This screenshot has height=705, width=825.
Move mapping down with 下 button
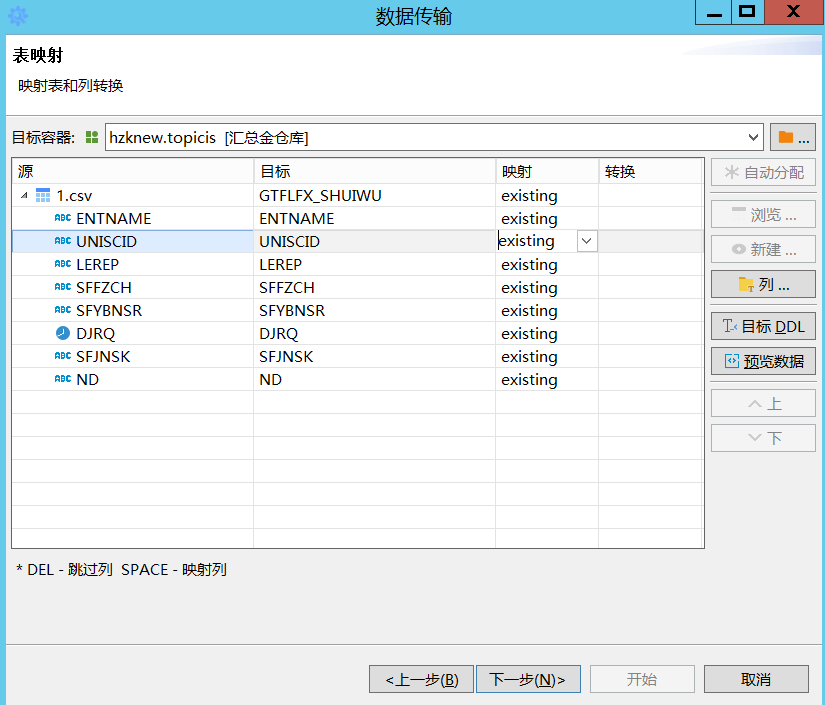click(x=763, y=438)
